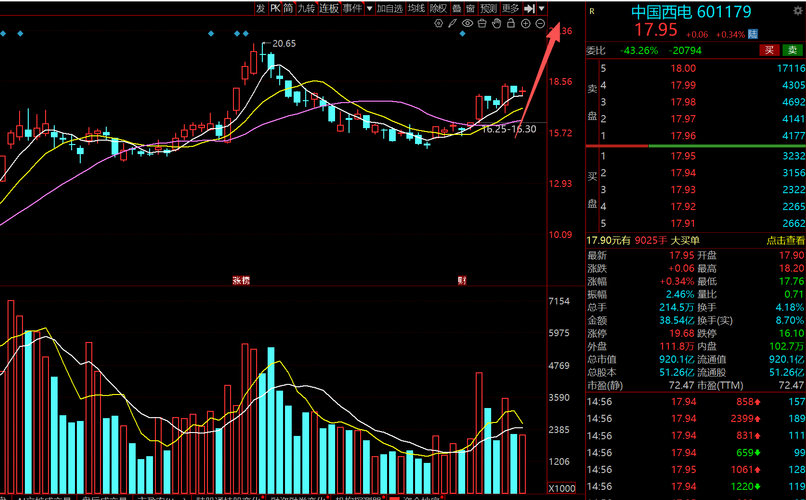Click the toolbox bag icon
This screenshot has width=806, height=500.
482,23
